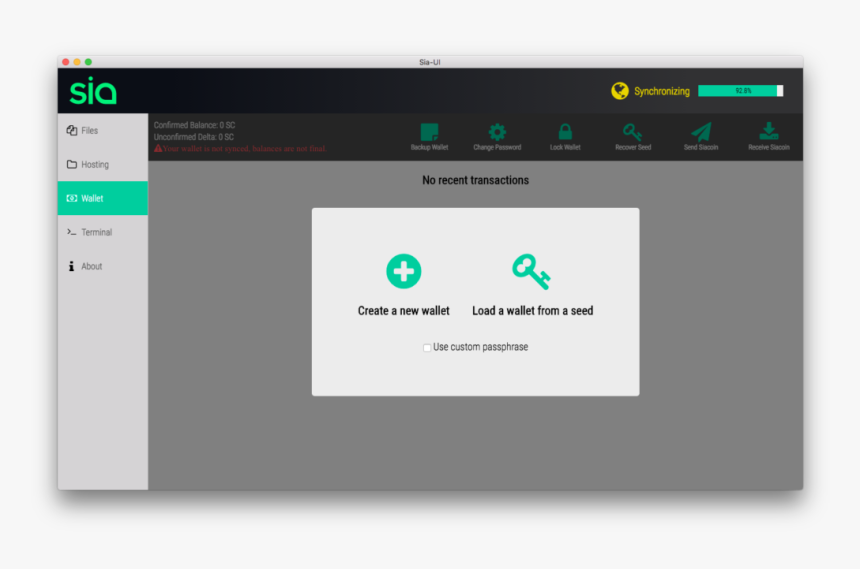Click the key icon to load wallet
The image size is (860, 569).
[531, 272]
